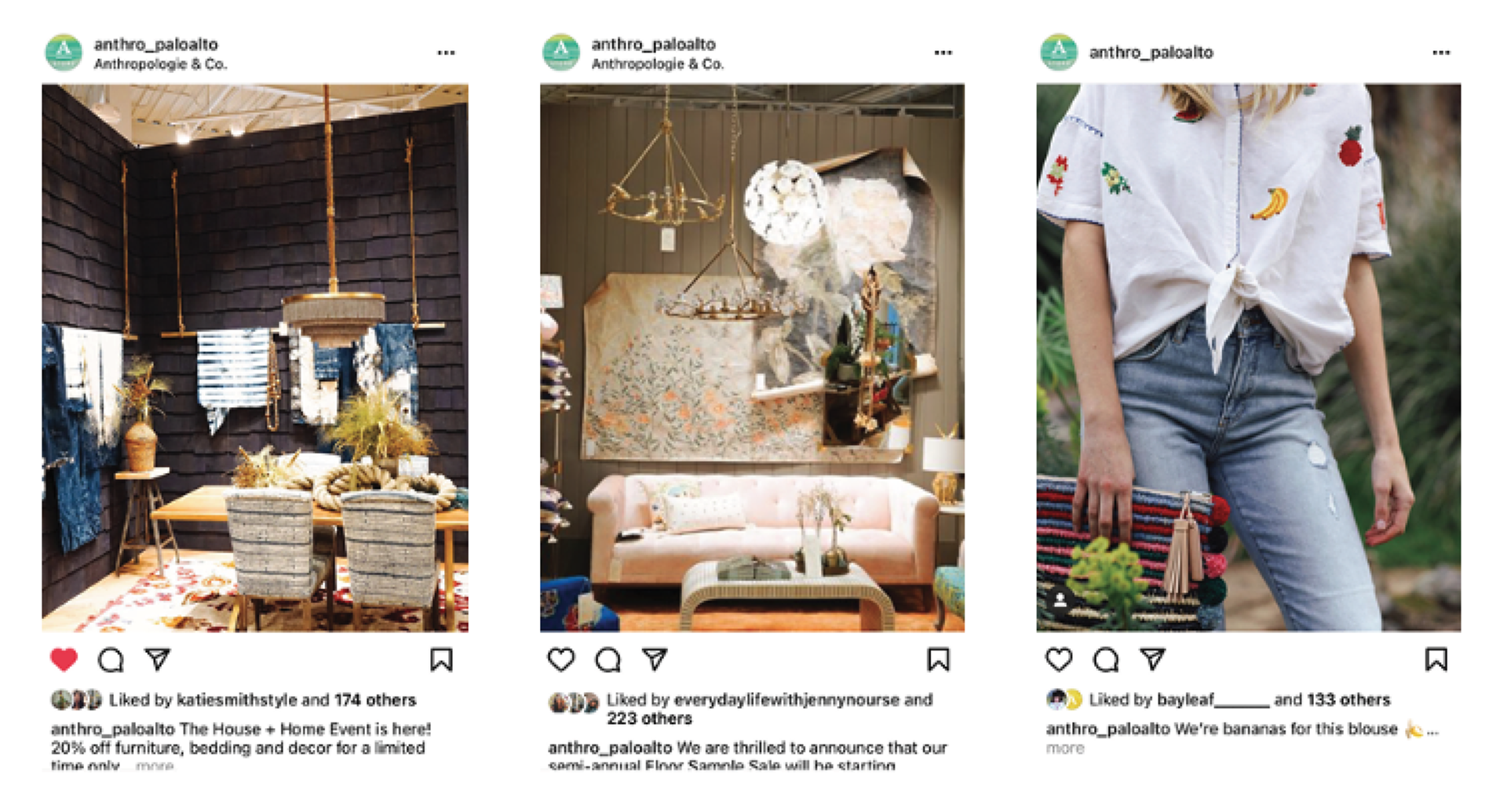1507x812 pixels.
Task: Like the pink sofa post
Action: (x=561, y=660)
